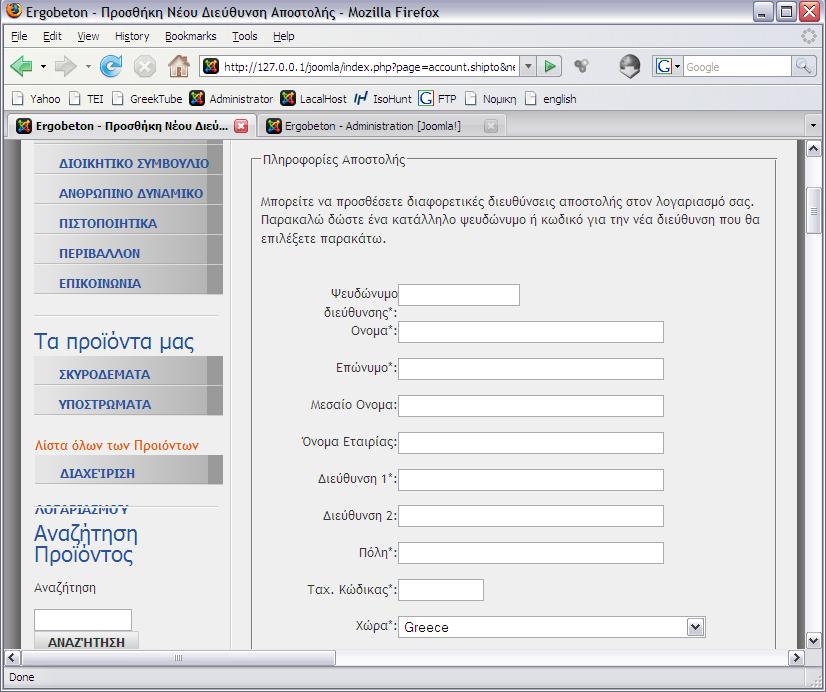Open the File menu

pyautogui.click(x=19, y=36)
